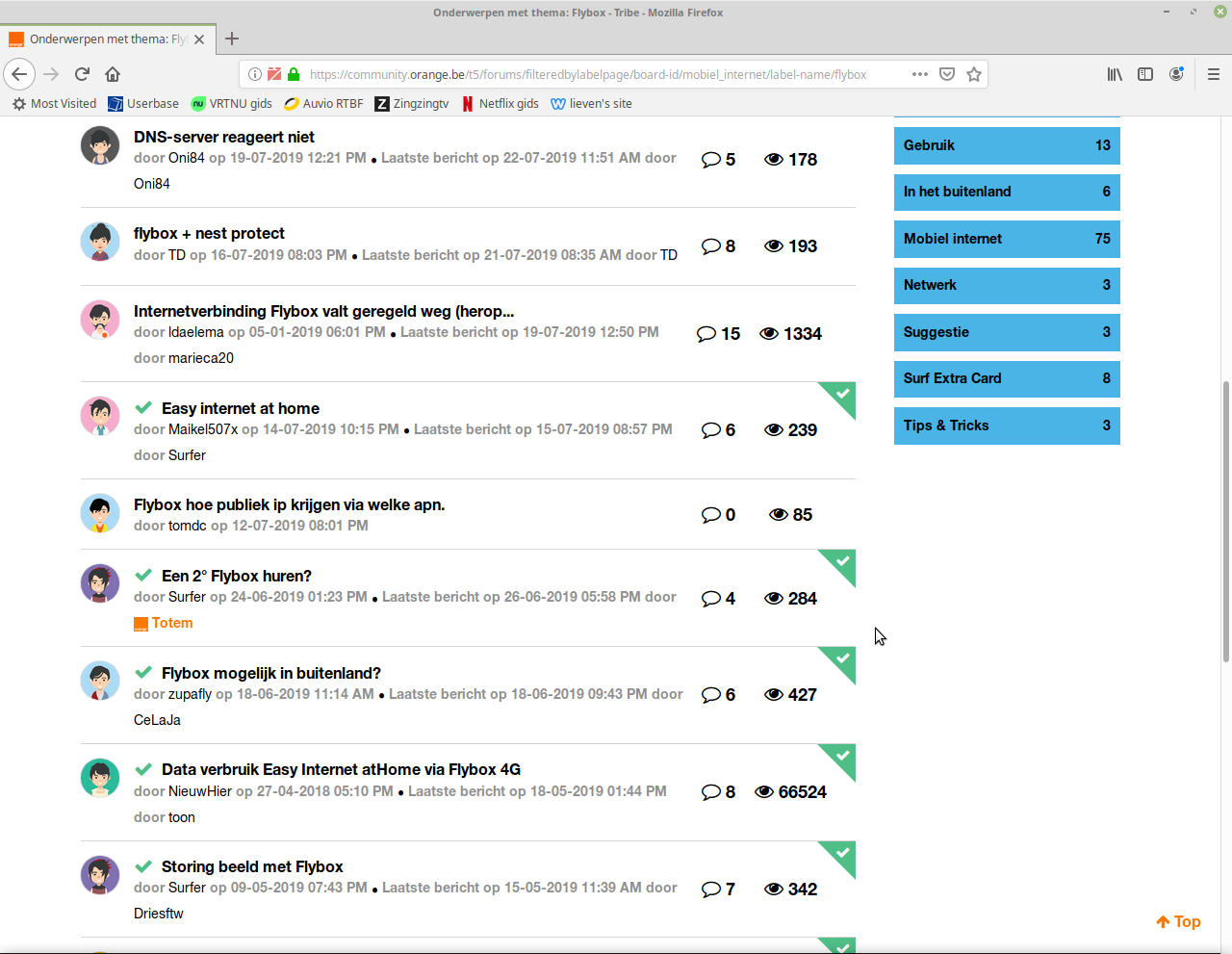Save page to Pocket icon
The width and height of the screenshot is (1232, 954).
pyautogui.click(x=947, y=74)
